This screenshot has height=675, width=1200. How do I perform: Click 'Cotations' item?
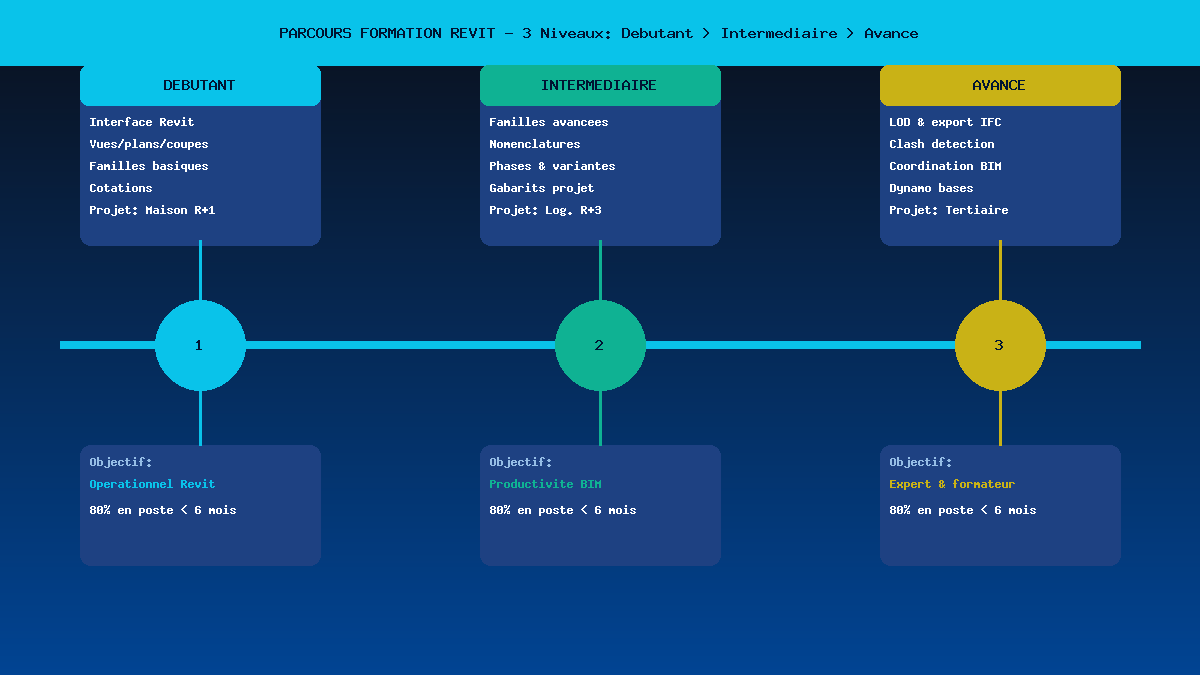pyautogui.click(x=121, y=188)
